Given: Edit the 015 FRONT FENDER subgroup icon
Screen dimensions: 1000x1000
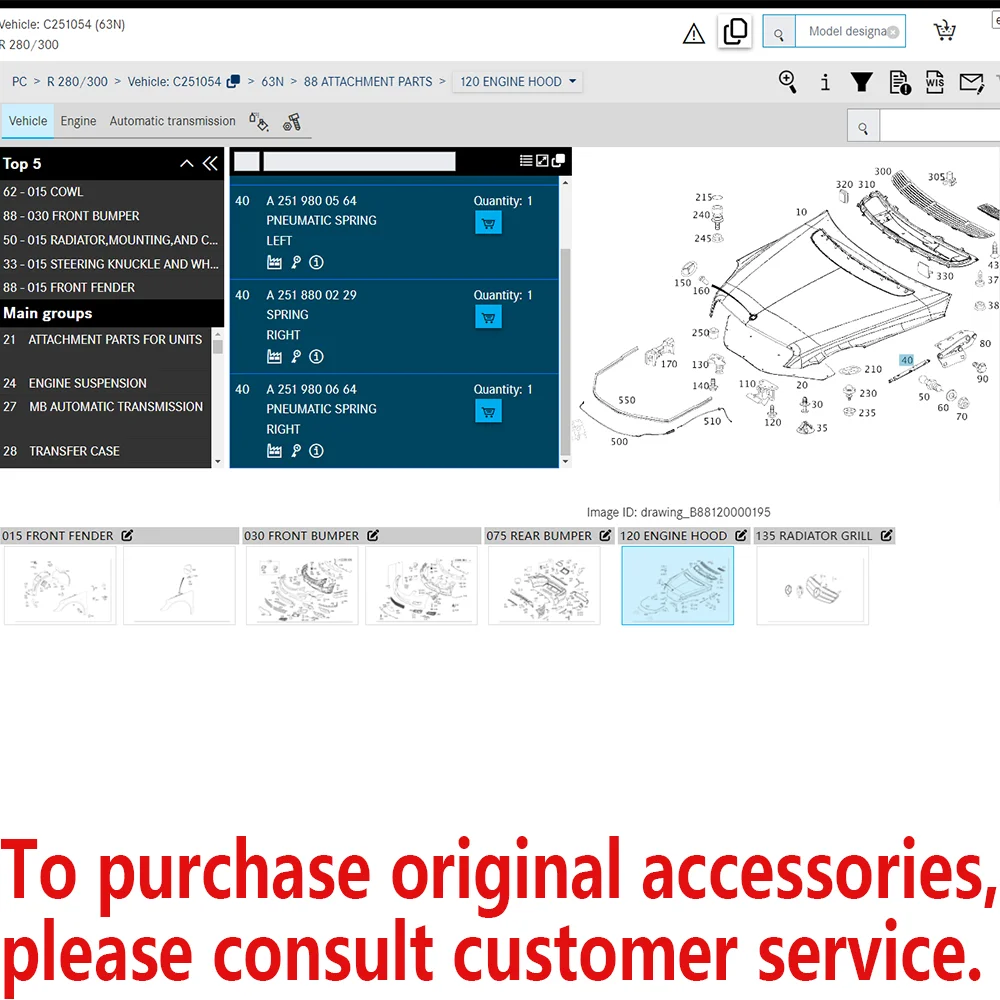Looking at the screenshot, I should (127, 536).
